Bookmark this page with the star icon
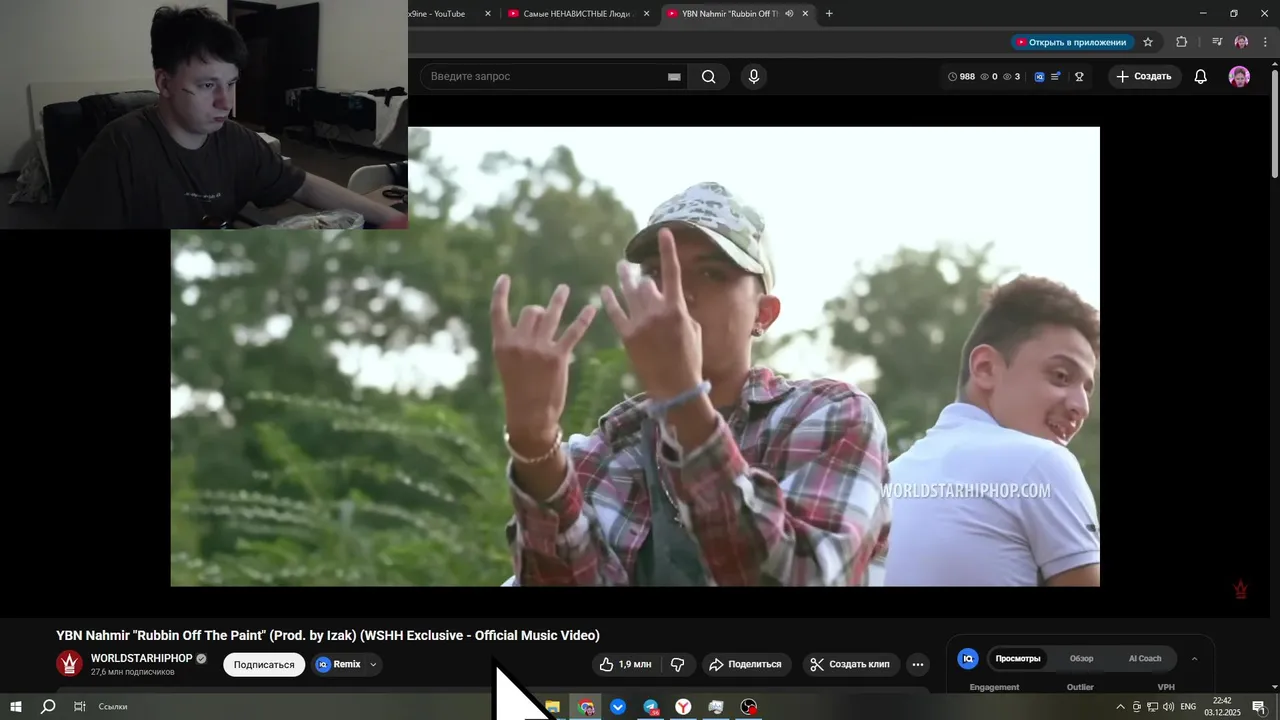Viewport: 1280px width, 720px height. [1148, 42]
